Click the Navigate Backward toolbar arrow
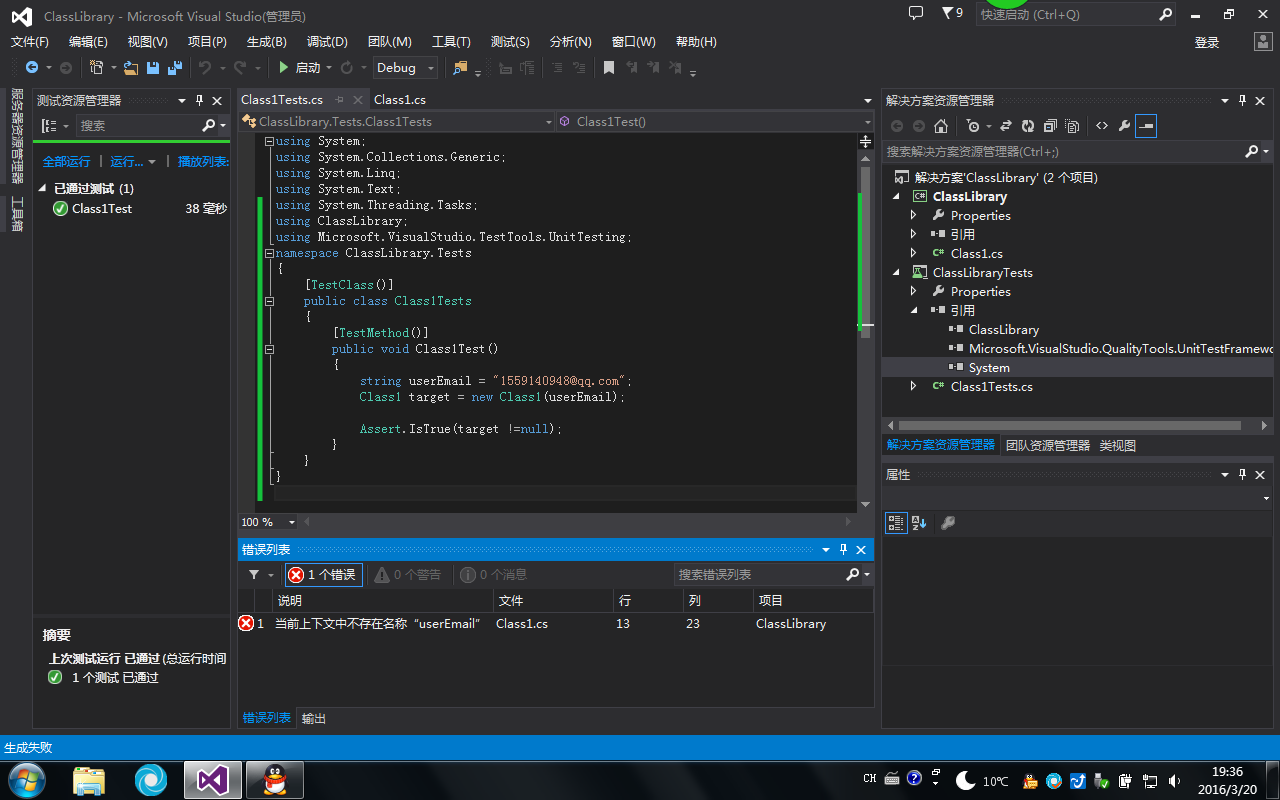1280x800 pixels. point(31,68)
